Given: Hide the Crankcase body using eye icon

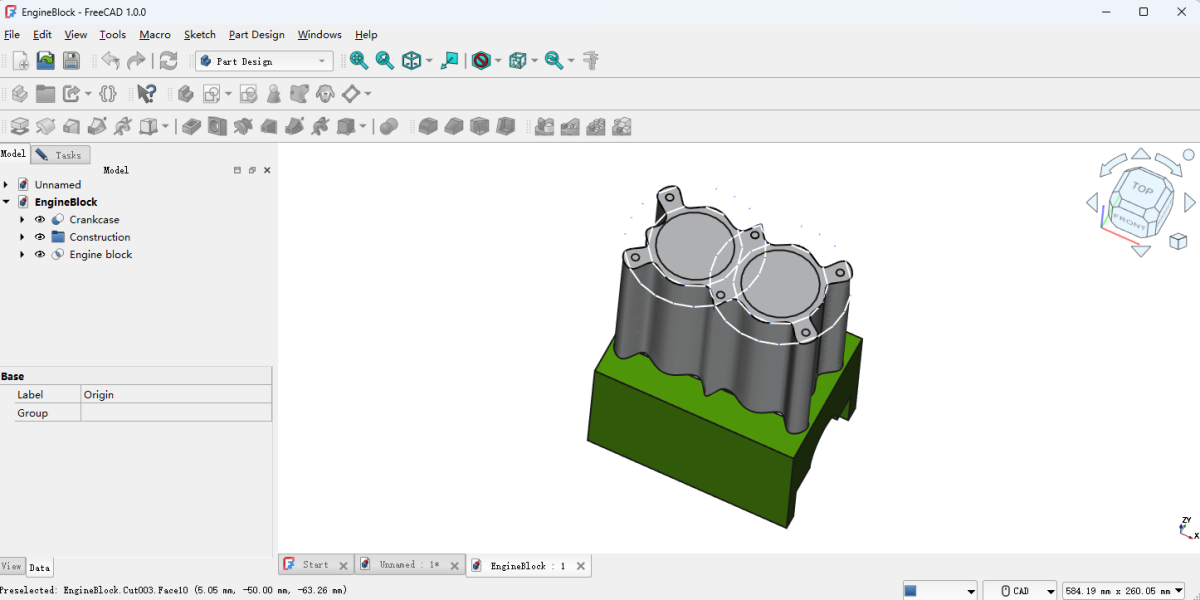Looking at the screenshot, I should point(40,220).
